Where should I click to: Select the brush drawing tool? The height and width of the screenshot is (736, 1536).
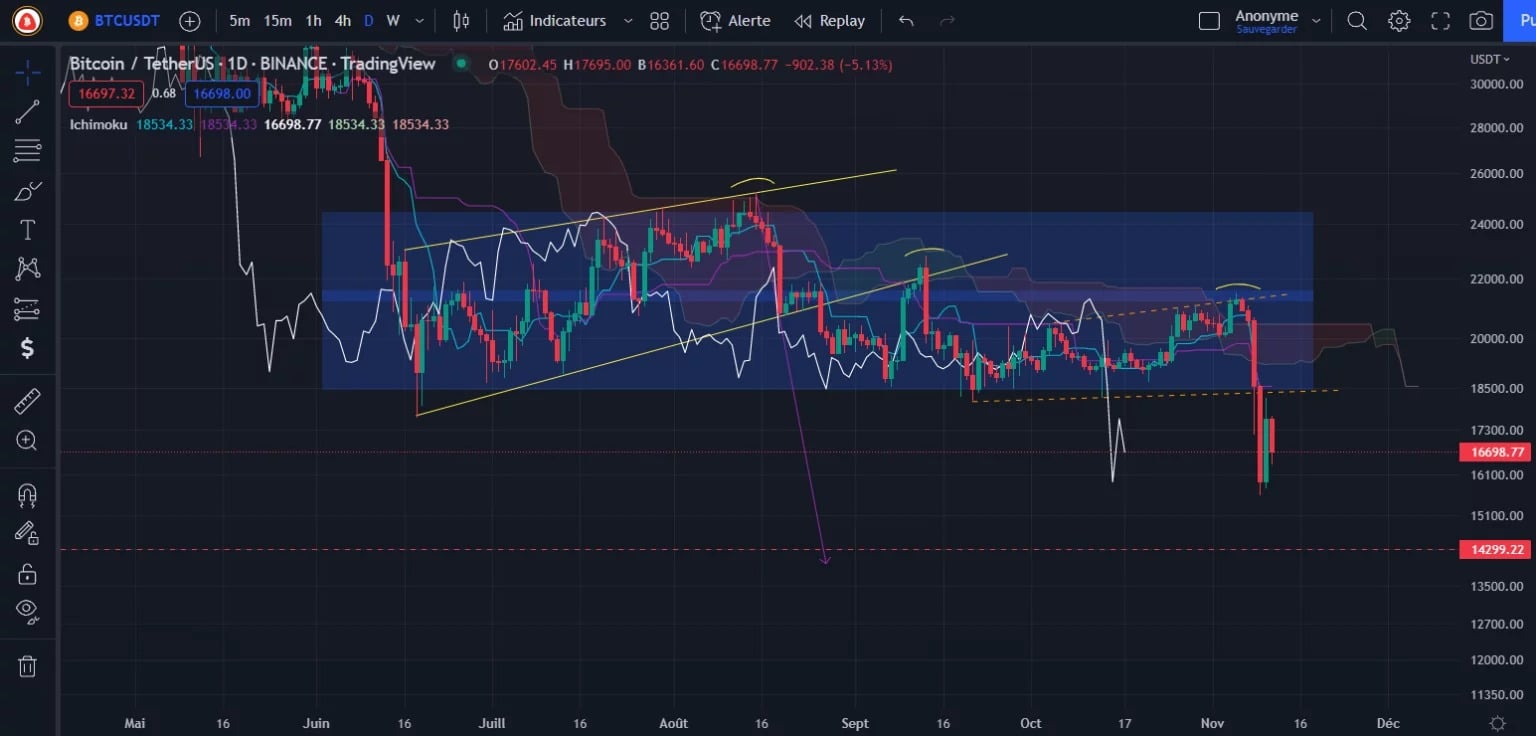(x=27, y=191)
